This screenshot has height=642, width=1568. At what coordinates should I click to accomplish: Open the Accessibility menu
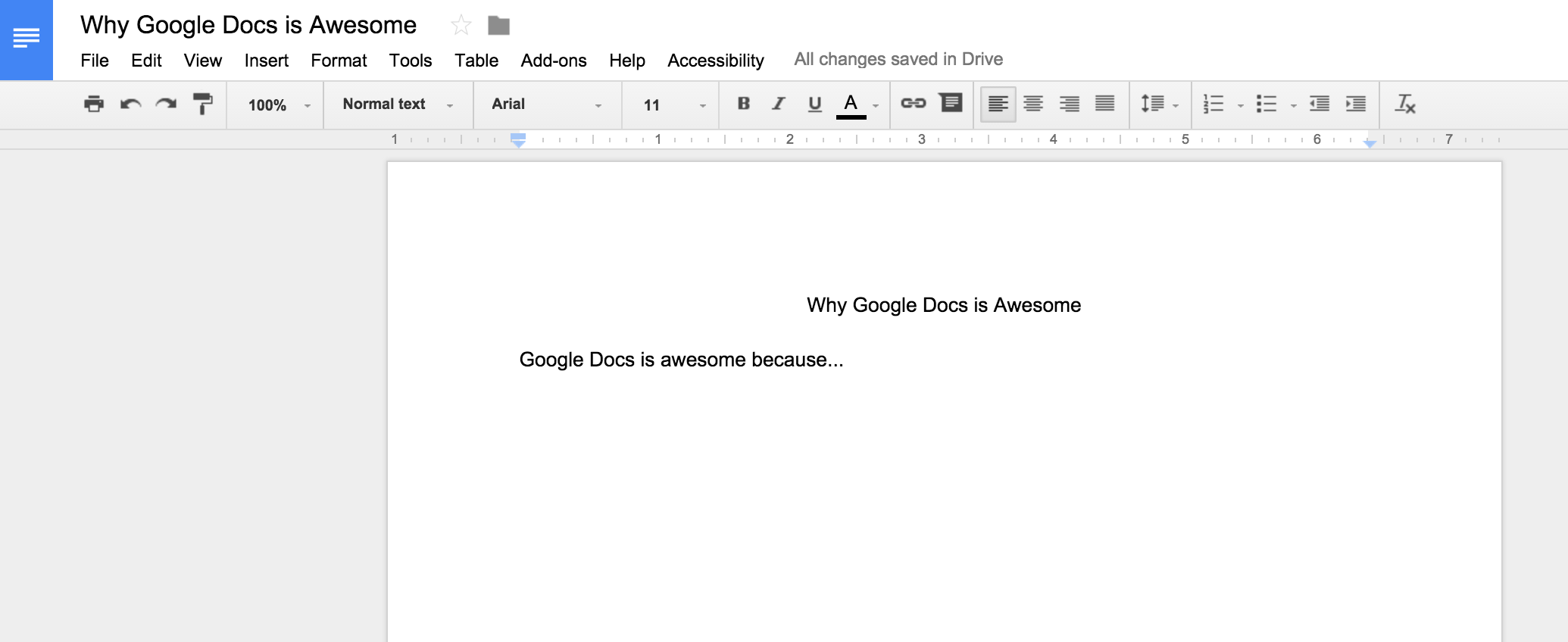coord(716,61)
